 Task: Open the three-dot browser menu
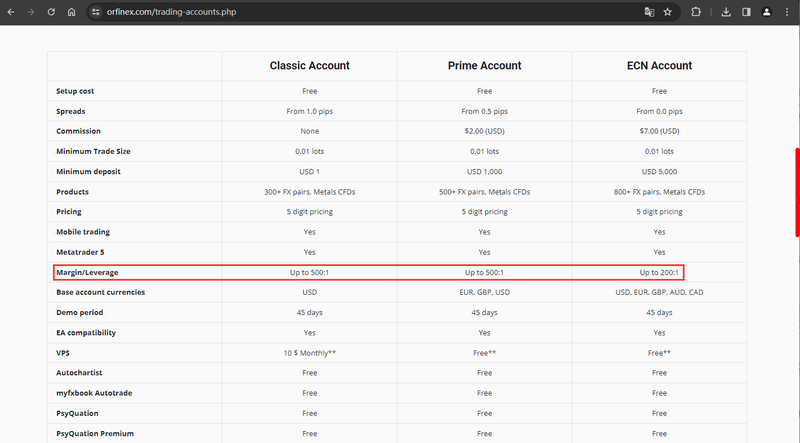click(787, 12)
